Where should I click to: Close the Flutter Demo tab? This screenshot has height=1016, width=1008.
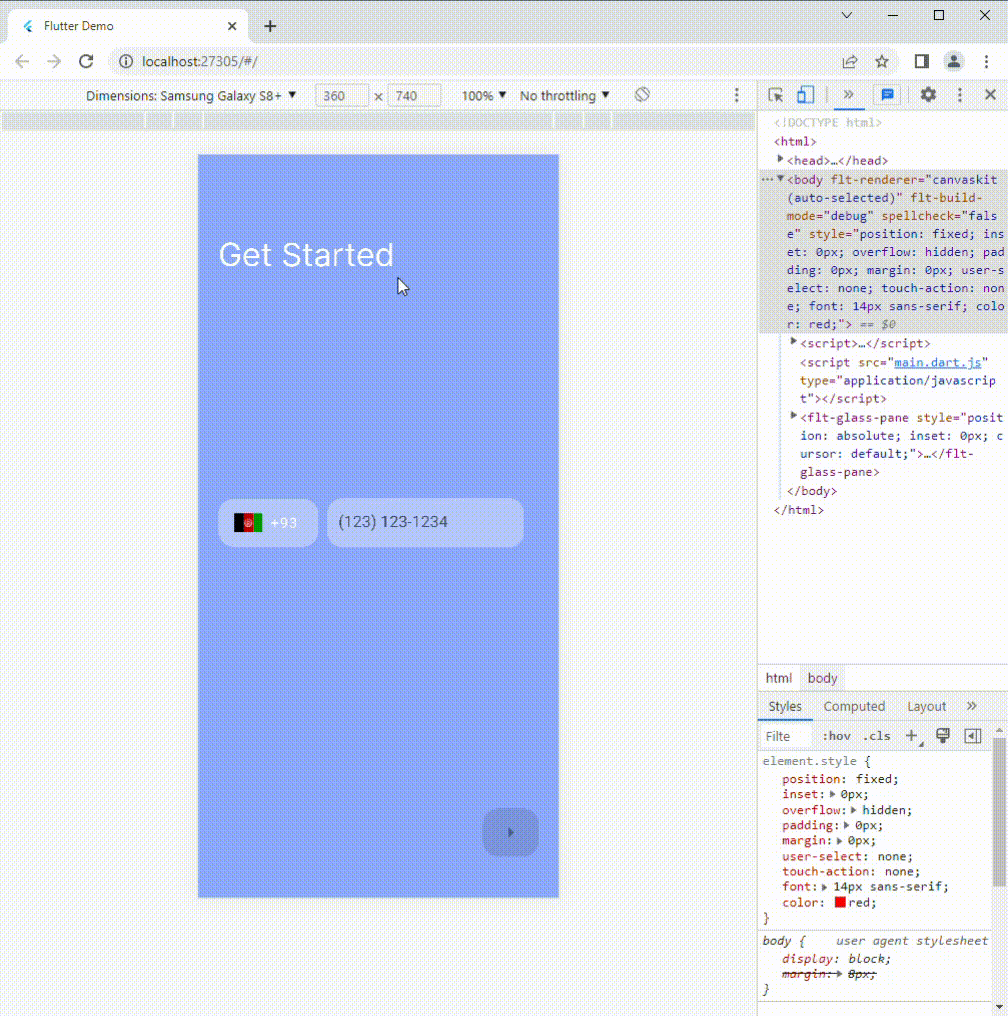(x=232, y=26)
